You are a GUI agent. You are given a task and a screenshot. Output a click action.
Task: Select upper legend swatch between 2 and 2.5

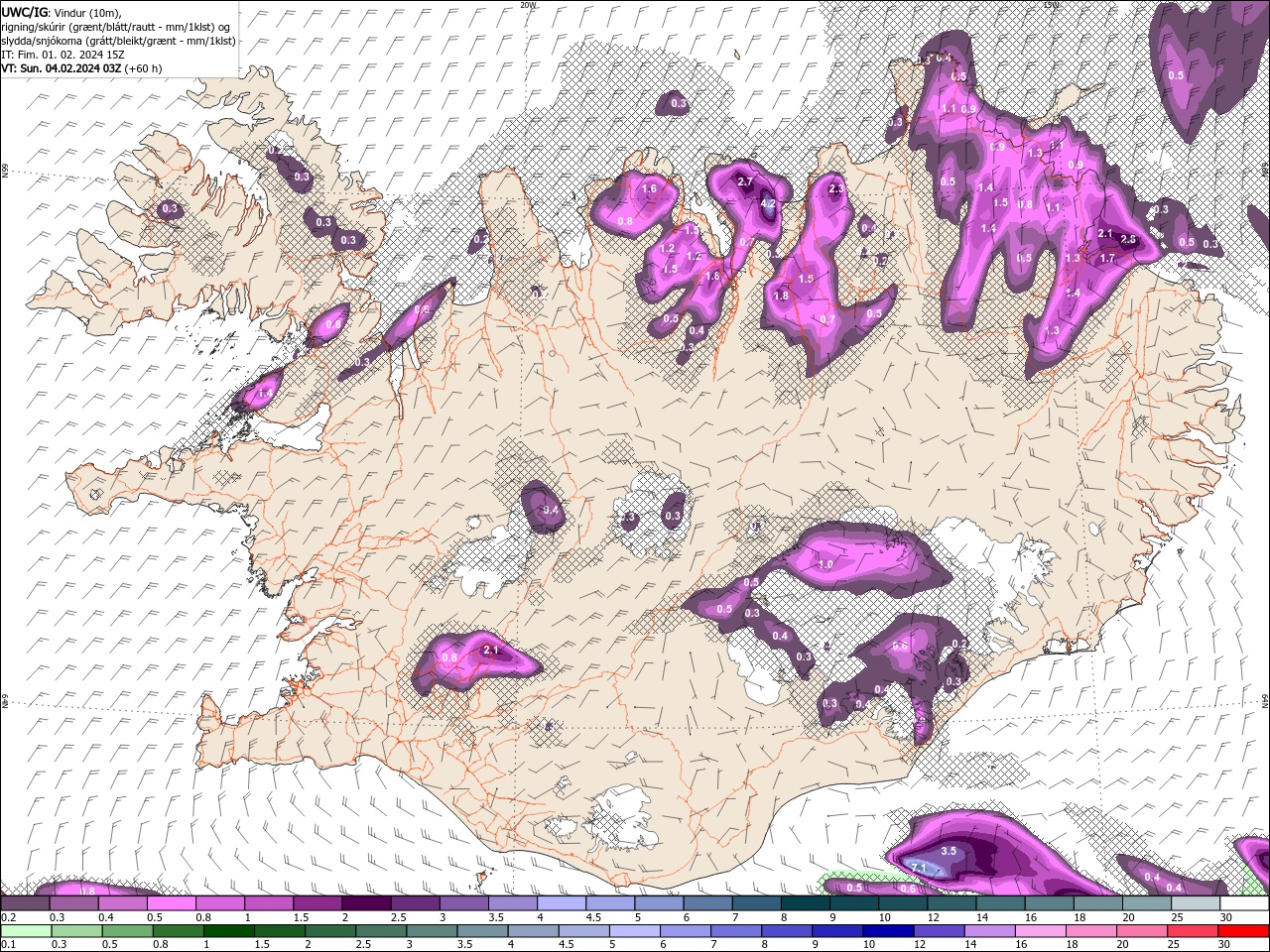point(366,903)
